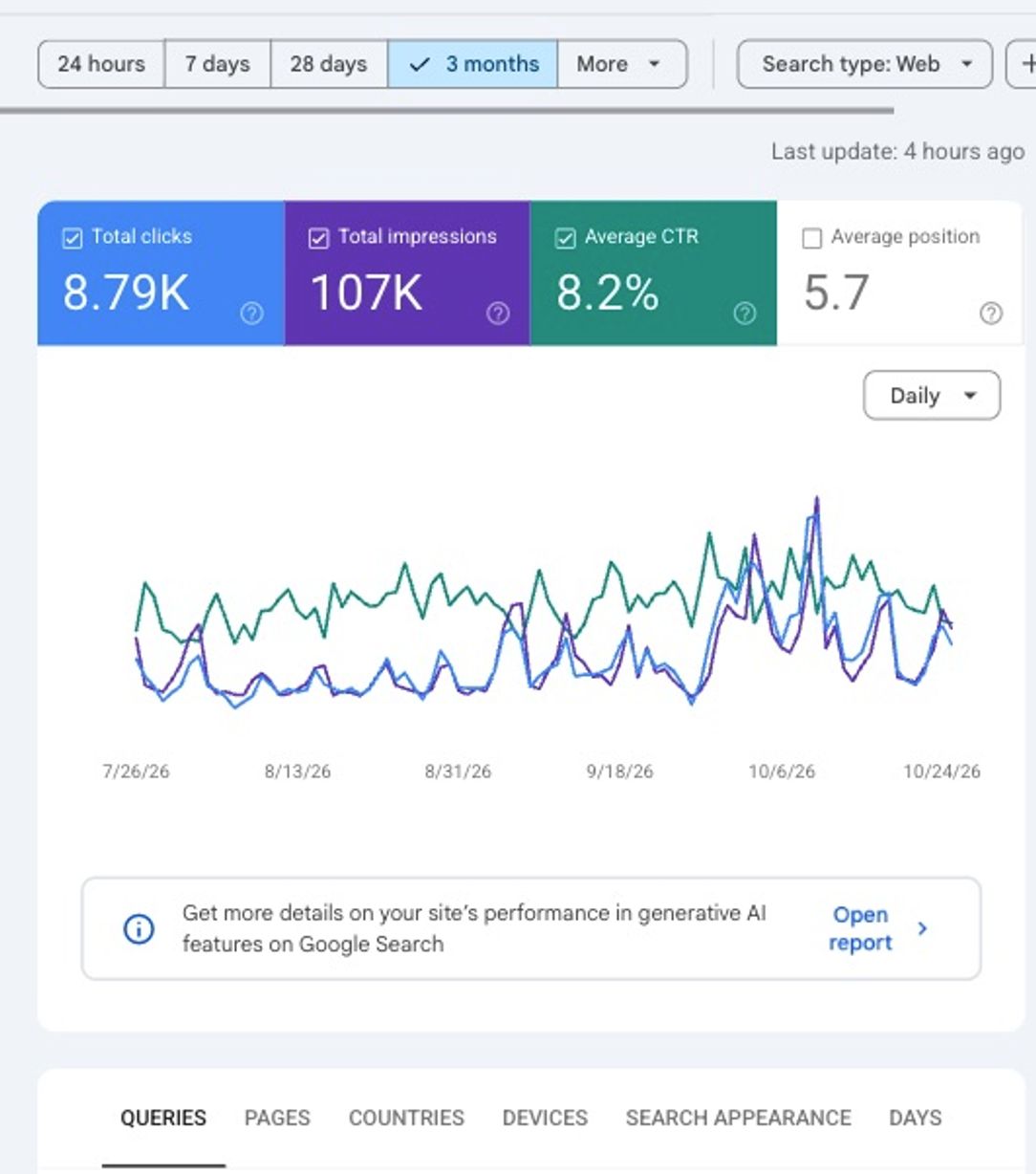This screenshot has height=1174, width=1036.
Task: Open help icon on Total impressions card
Action: (498, 313)
